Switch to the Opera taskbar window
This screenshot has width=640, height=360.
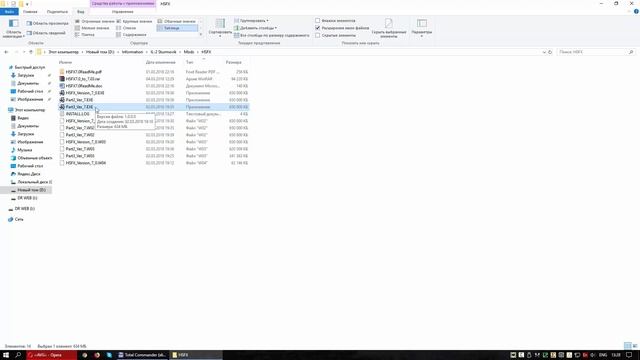tap(51, 355)
